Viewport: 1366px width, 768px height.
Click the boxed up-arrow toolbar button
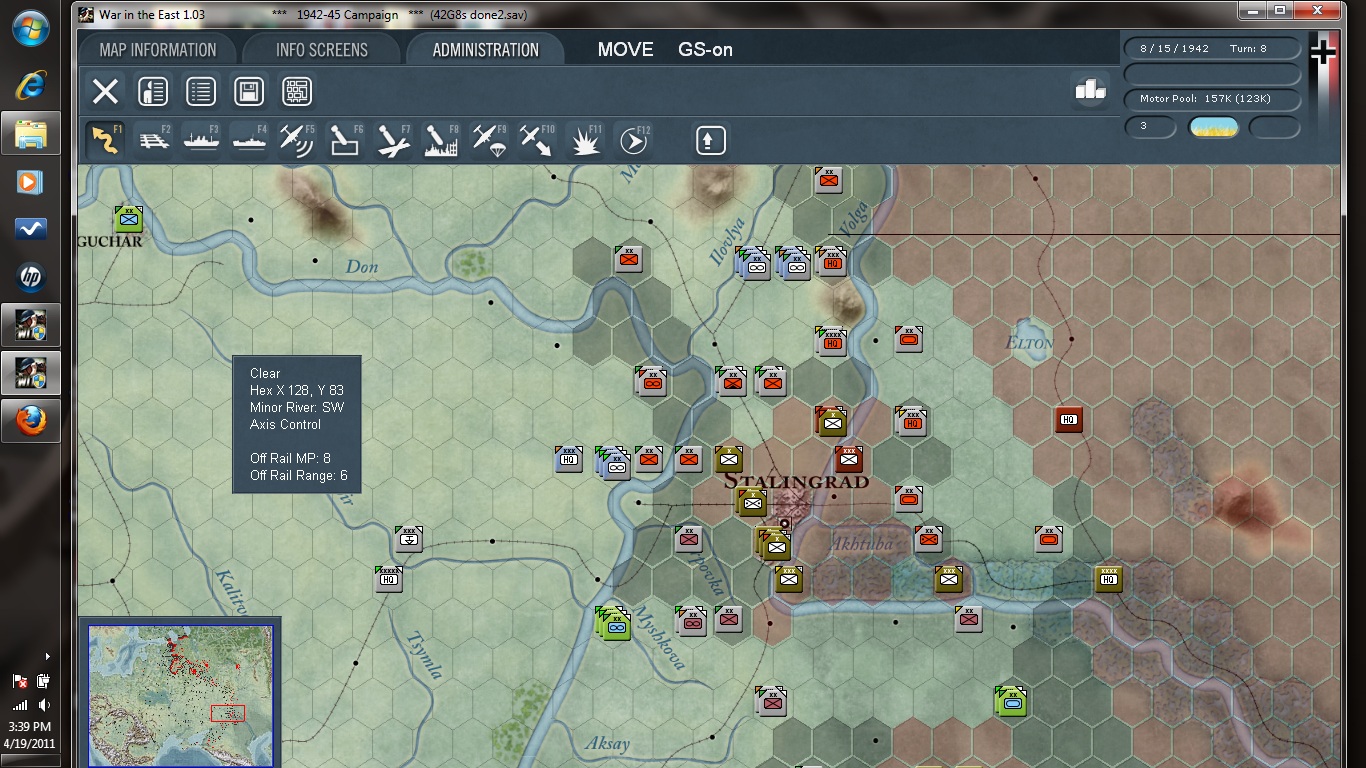pyautogui.click(x=710, y=140)
